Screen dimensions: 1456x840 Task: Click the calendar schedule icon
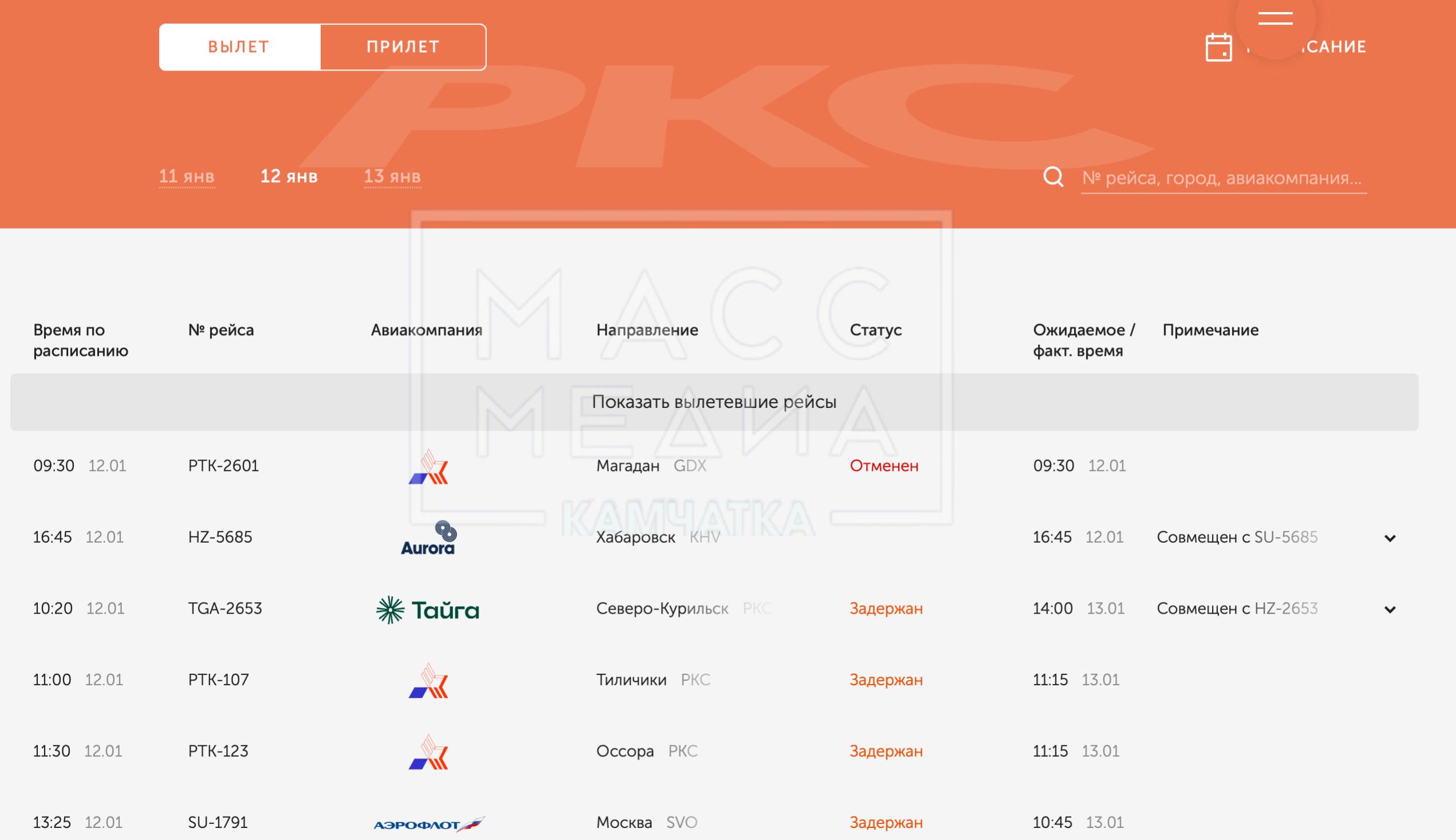(x=1218, y=48)
